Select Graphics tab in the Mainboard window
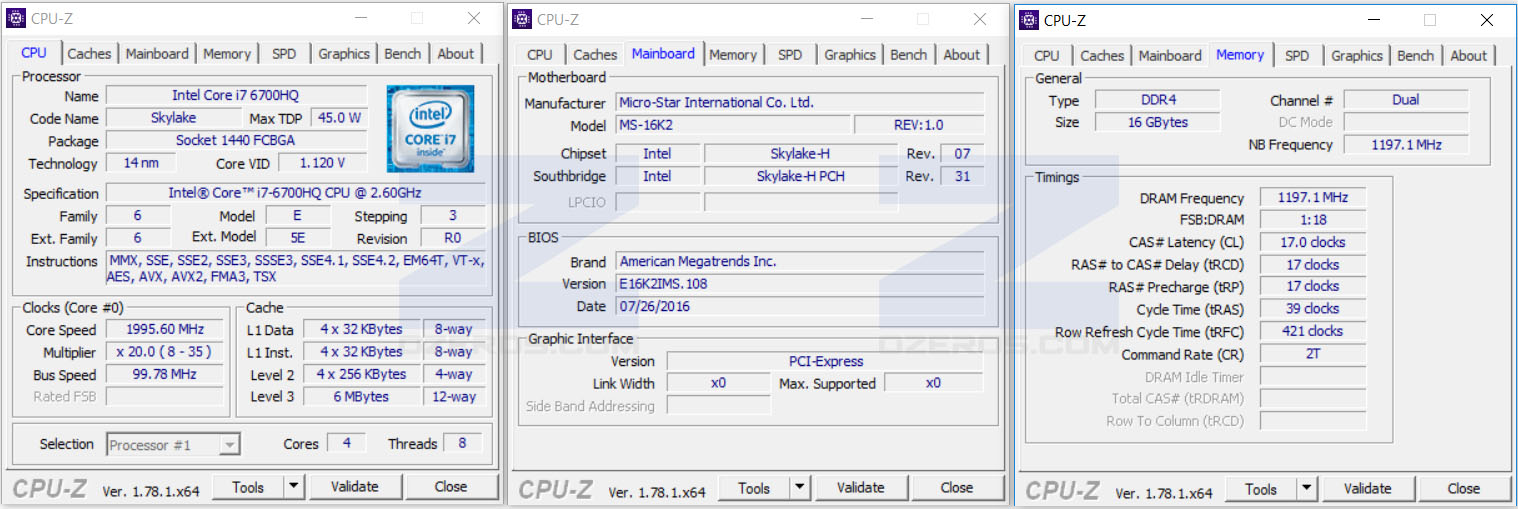Image resolution: width=1518 pixels, height=509 pixels. pyautogui.click(x=850, y=55)
